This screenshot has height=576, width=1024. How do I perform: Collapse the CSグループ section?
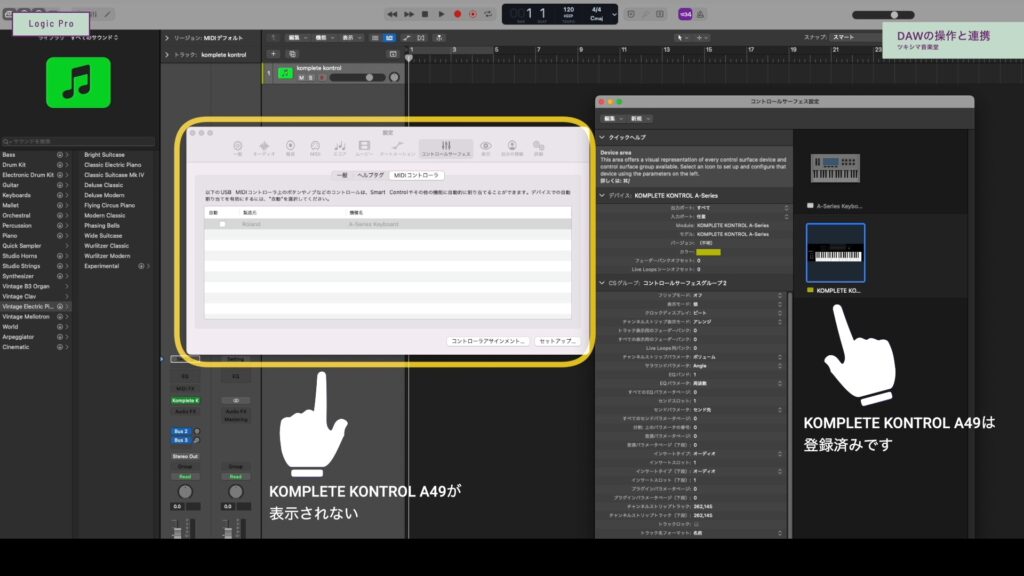[x=602, y=283]
